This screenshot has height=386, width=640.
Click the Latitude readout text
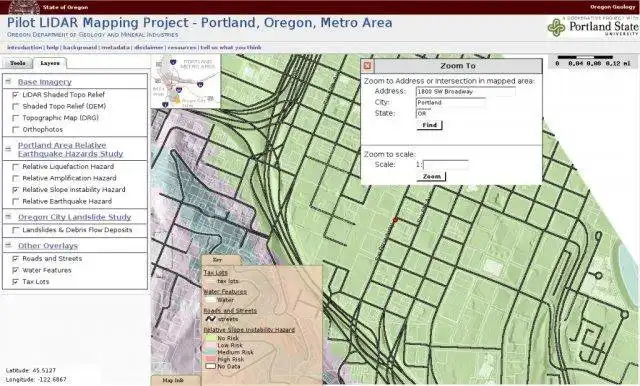(x=31, y=370)
